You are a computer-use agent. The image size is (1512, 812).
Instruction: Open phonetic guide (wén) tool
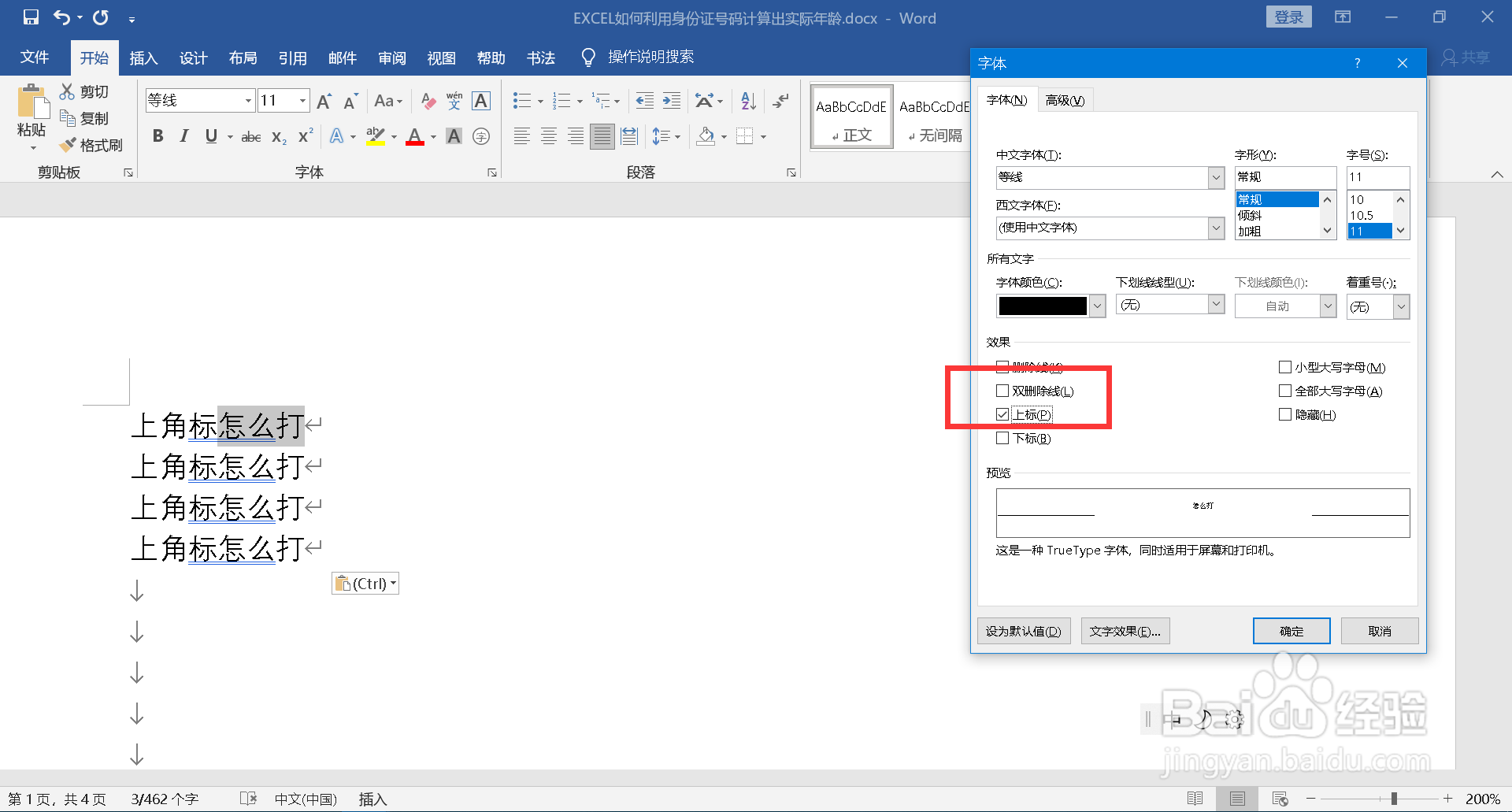click(x=454, y=101)
